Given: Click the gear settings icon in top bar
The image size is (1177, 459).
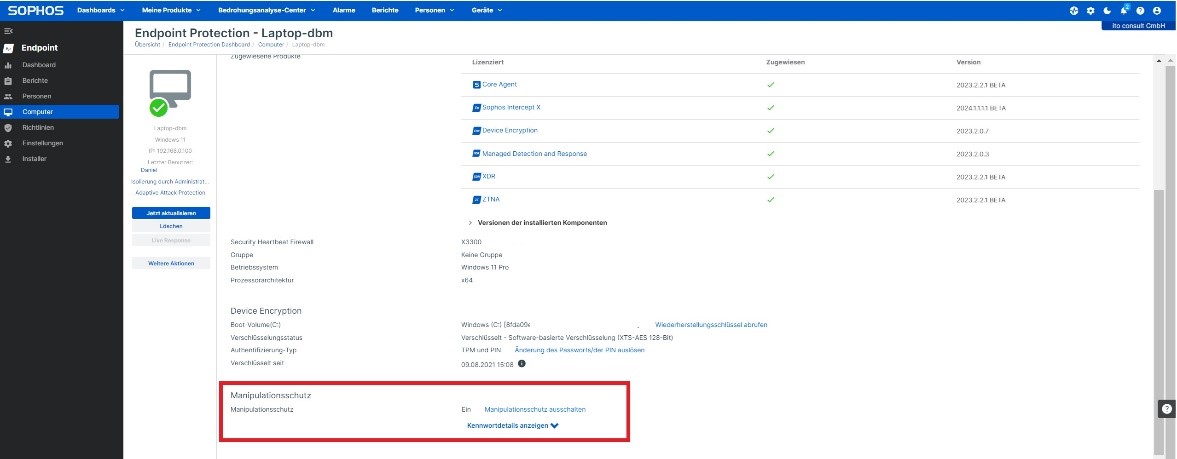Looking at the screenshot, I should coord(1091,10).
